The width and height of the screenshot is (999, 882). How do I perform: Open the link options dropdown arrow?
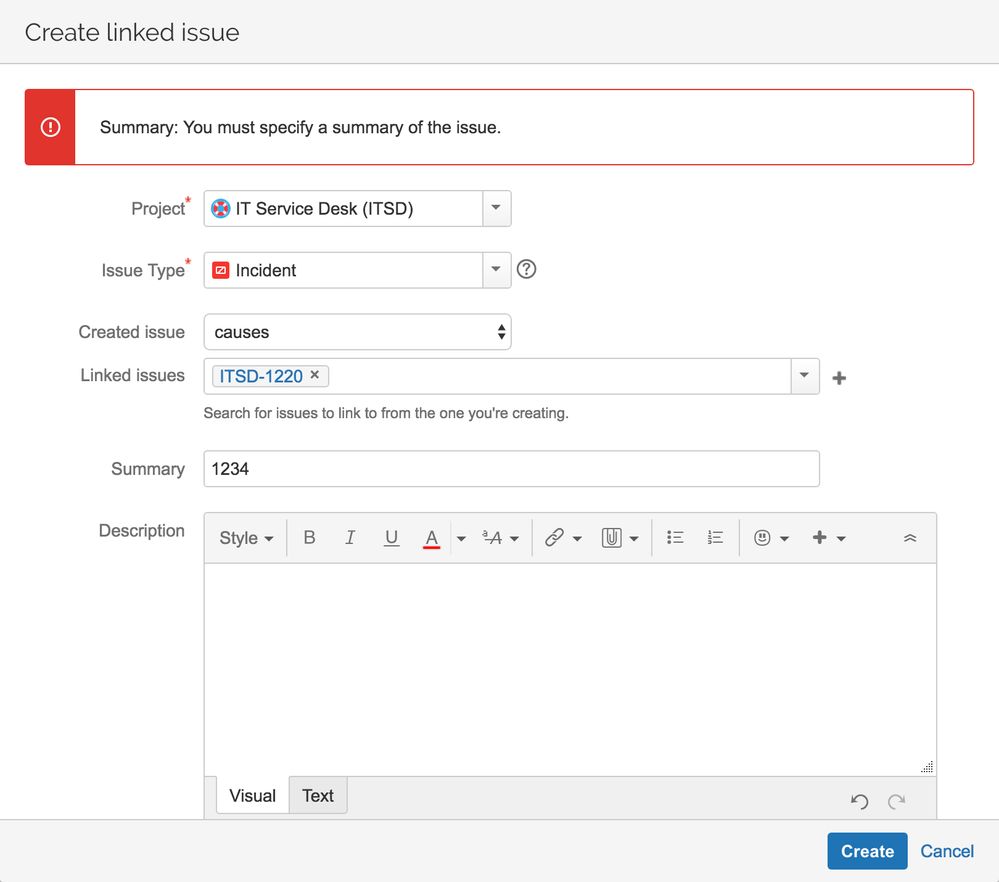pyautogui.click(x=577, y=539)
